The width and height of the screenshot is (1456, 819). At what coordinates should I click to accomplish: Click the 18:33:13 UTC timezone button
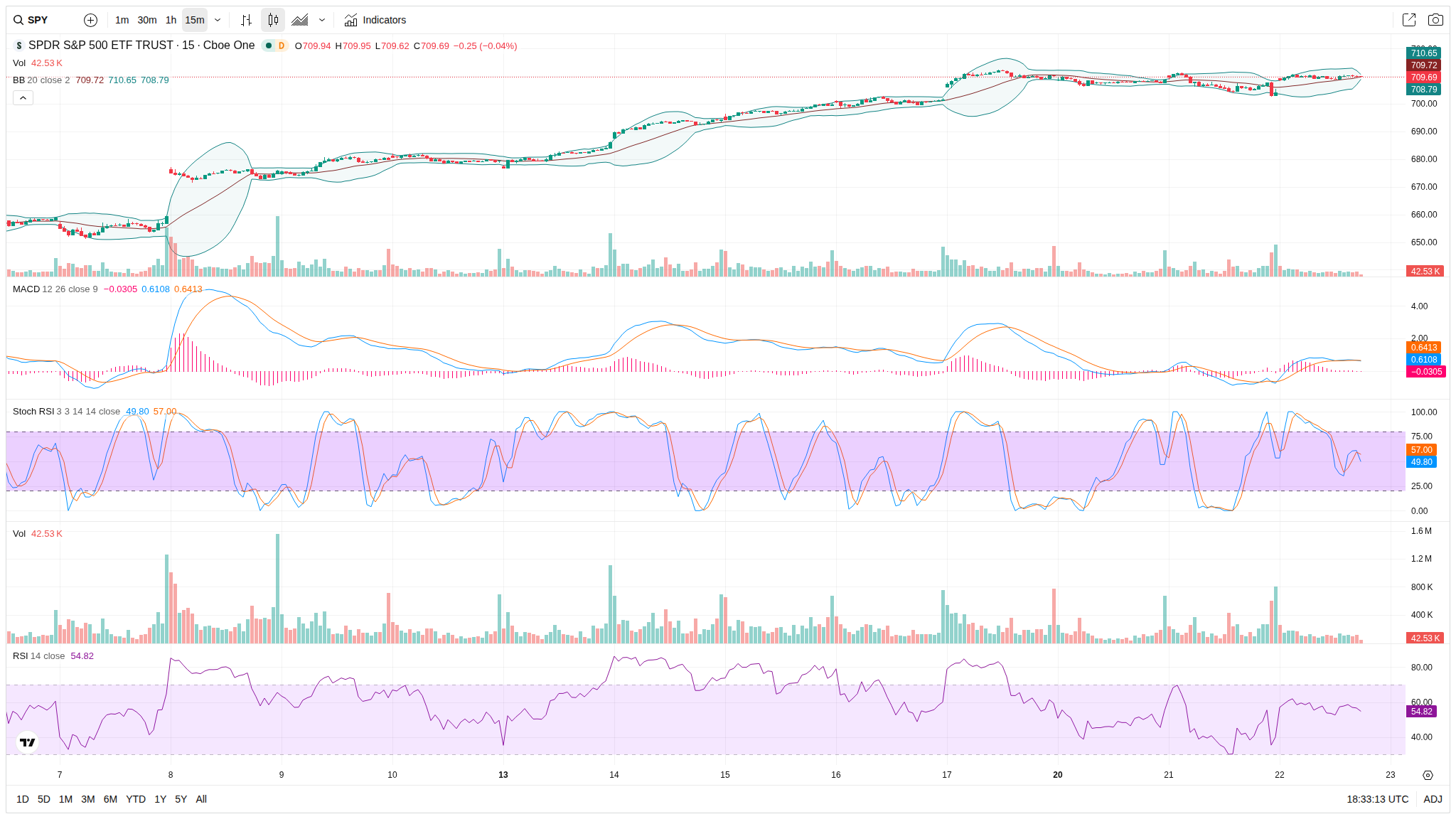click(1377, 799)
